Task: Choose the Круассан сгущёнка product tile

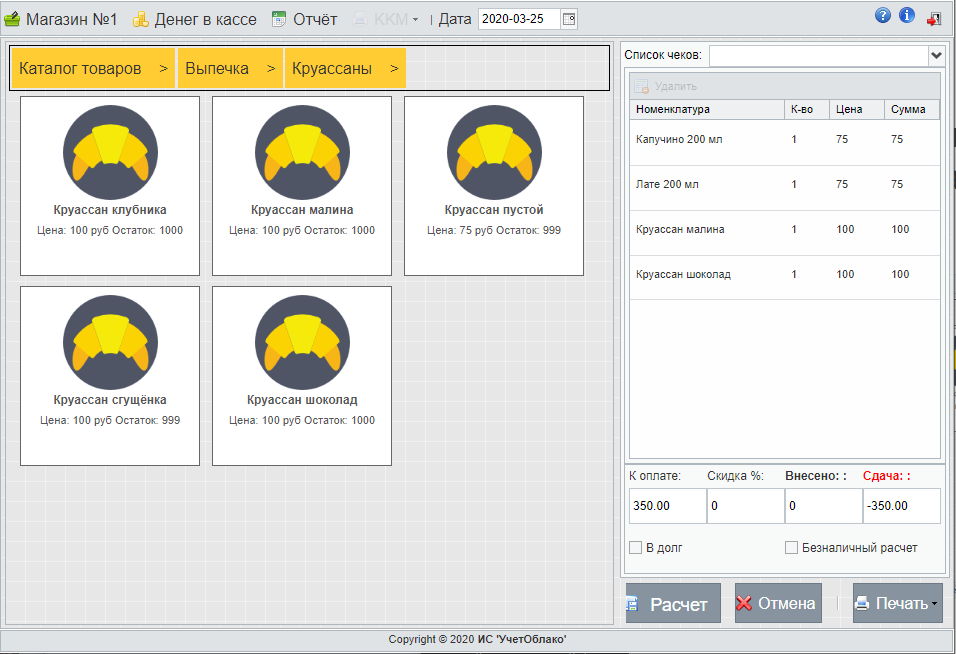Action: [x=110, y=375]
